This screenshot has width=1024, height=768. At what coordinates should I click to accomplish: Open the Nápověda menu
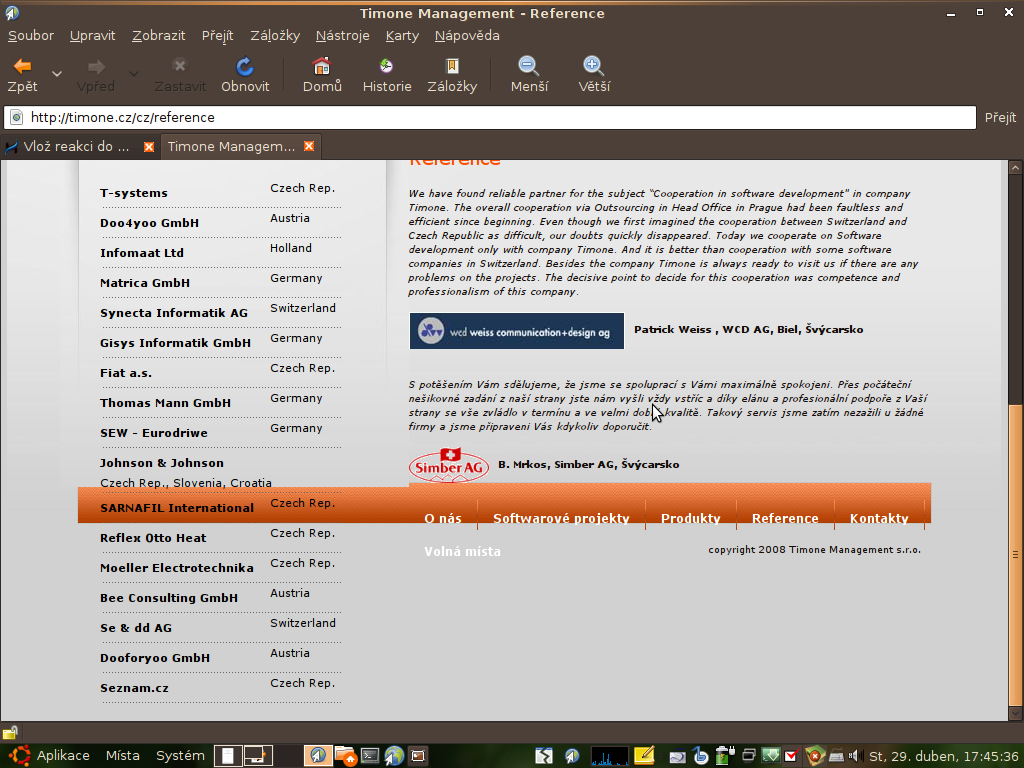(467, 36)
